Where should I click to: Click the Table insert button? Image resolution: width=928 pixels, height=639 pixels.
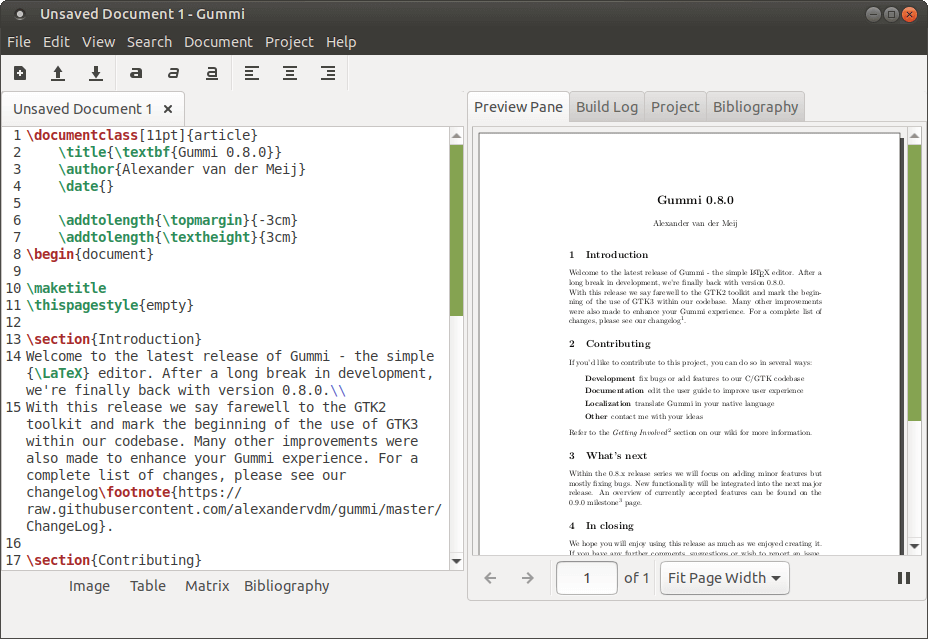[148, 586]
